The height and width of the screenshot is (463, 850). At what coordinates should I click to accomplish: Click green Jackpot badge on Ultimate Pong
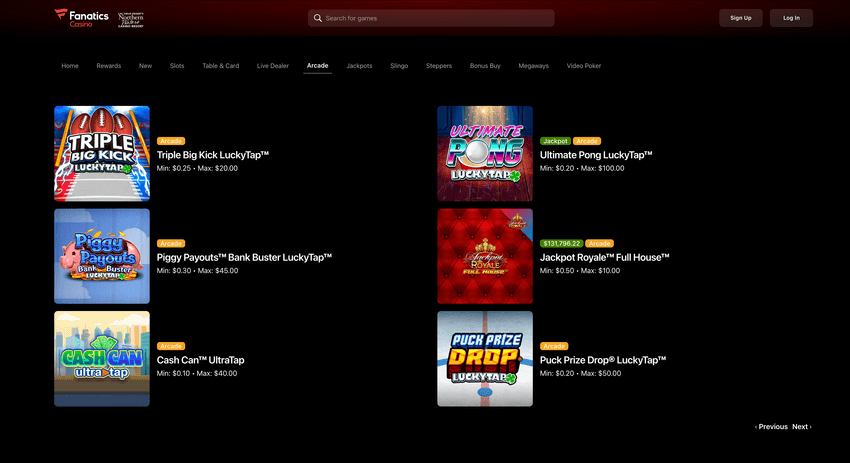555,141
